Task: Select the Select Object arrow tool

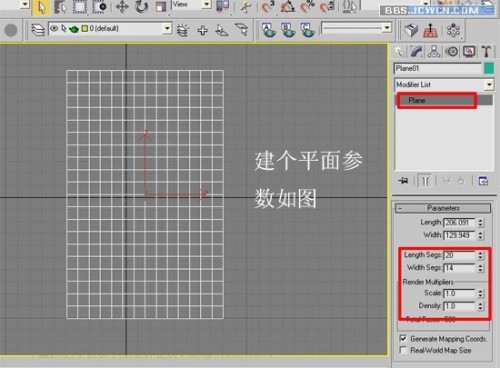Action: pos(41,7)
